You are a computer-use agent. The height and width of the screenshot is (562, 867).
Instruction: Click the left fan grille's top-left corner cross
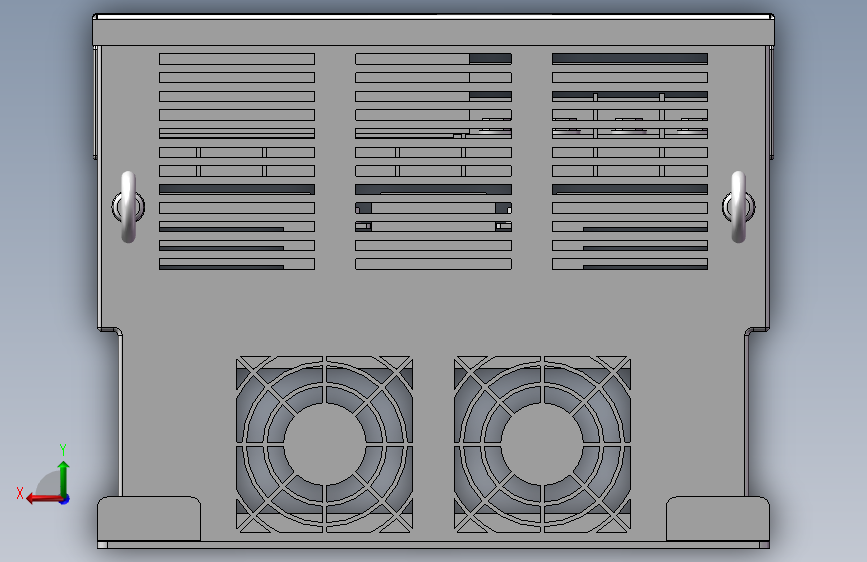click(252, 371)
